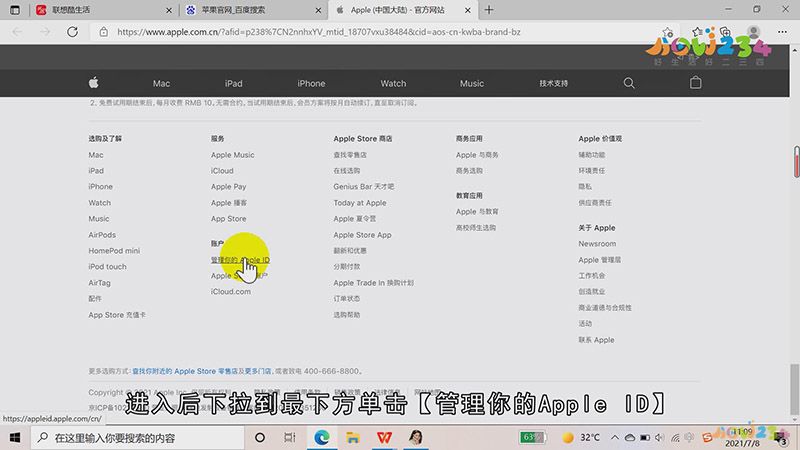Open Apple Trade In 换购计划 link
The image size is (800, 450).
[373, 283]
